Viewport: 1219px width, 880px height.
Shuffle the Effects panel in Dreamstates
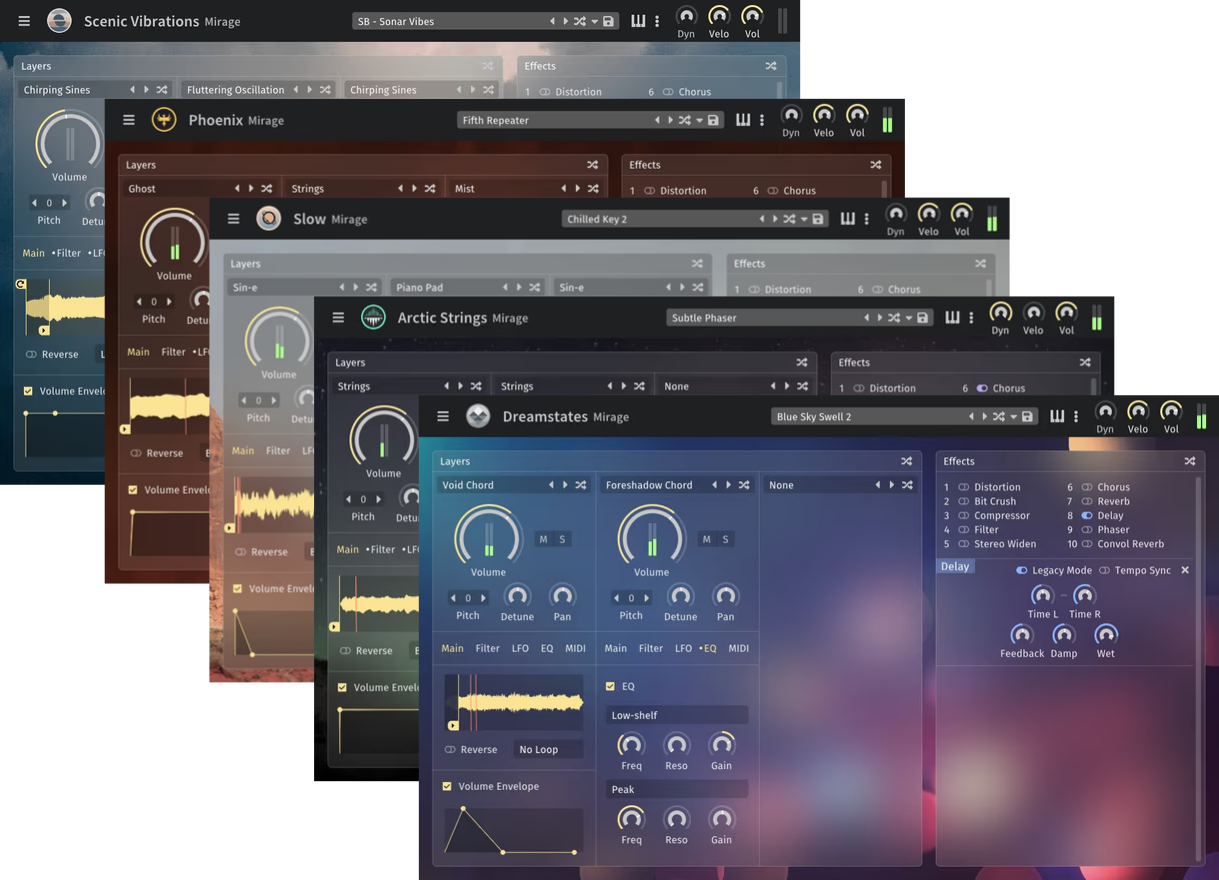(x=1190, y=461)
